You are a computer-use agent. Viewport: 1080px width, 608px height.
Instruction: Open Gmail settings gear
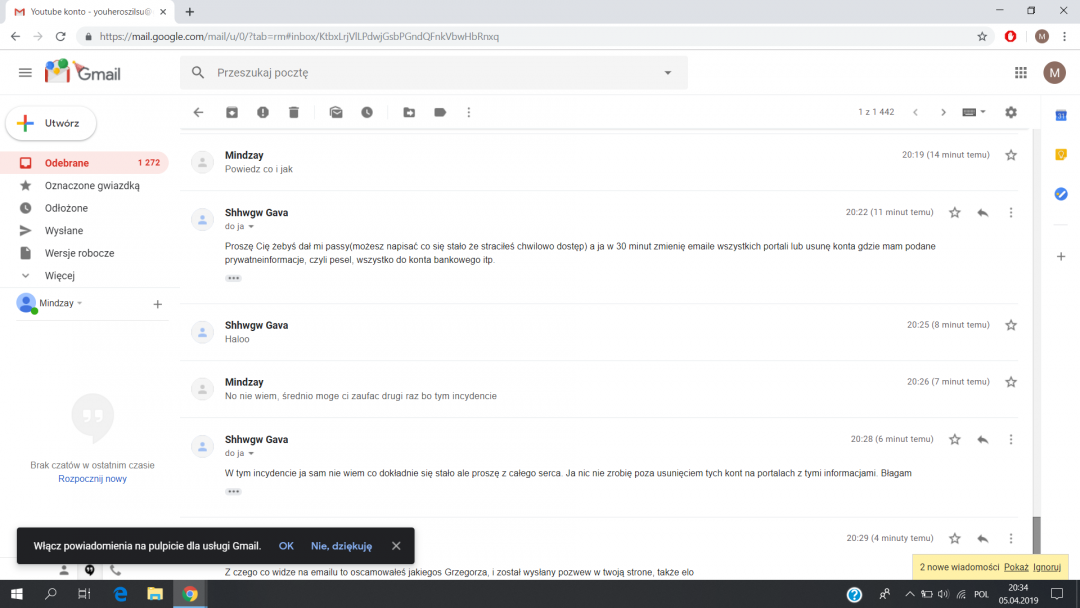[1011, 112]
